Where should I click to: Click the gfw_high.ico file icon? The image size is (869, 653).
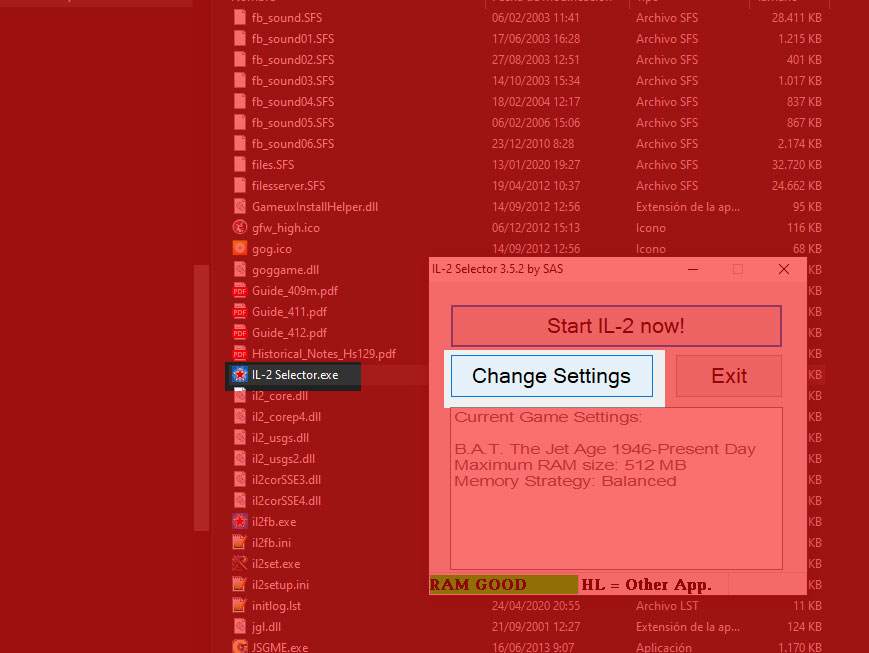(x=239, y=227)
